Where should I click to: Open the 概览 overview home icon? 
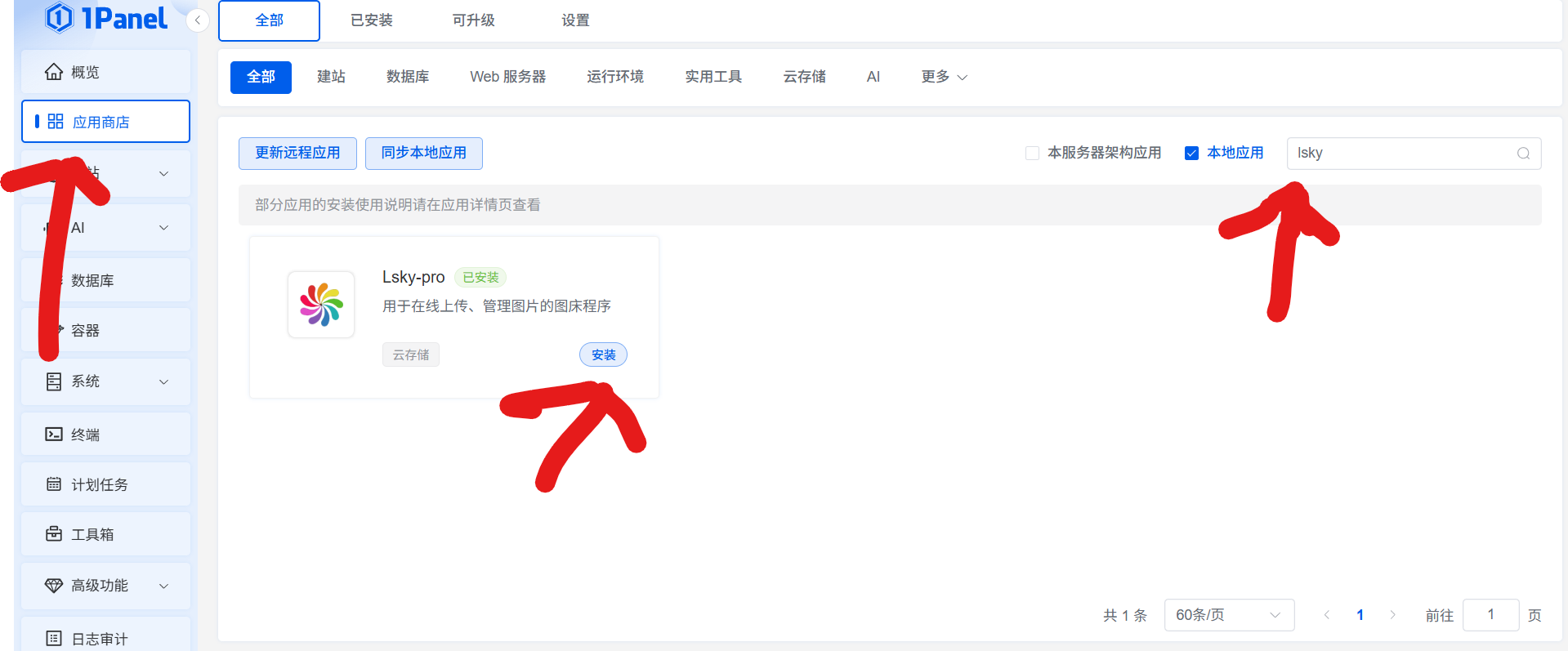click(x=54, y=72)
